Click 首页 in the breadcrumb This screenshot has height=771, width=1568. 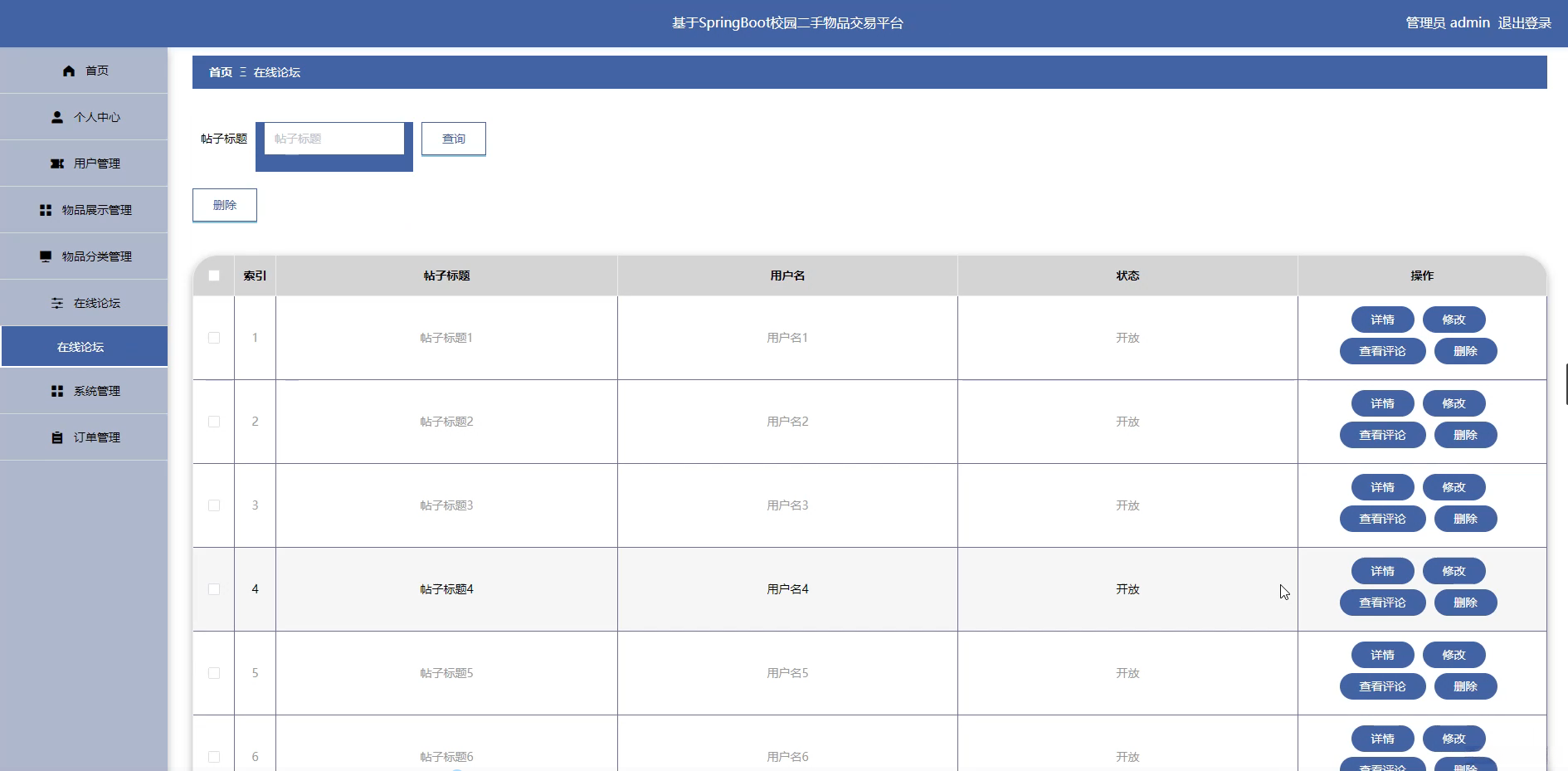(221, 72)
